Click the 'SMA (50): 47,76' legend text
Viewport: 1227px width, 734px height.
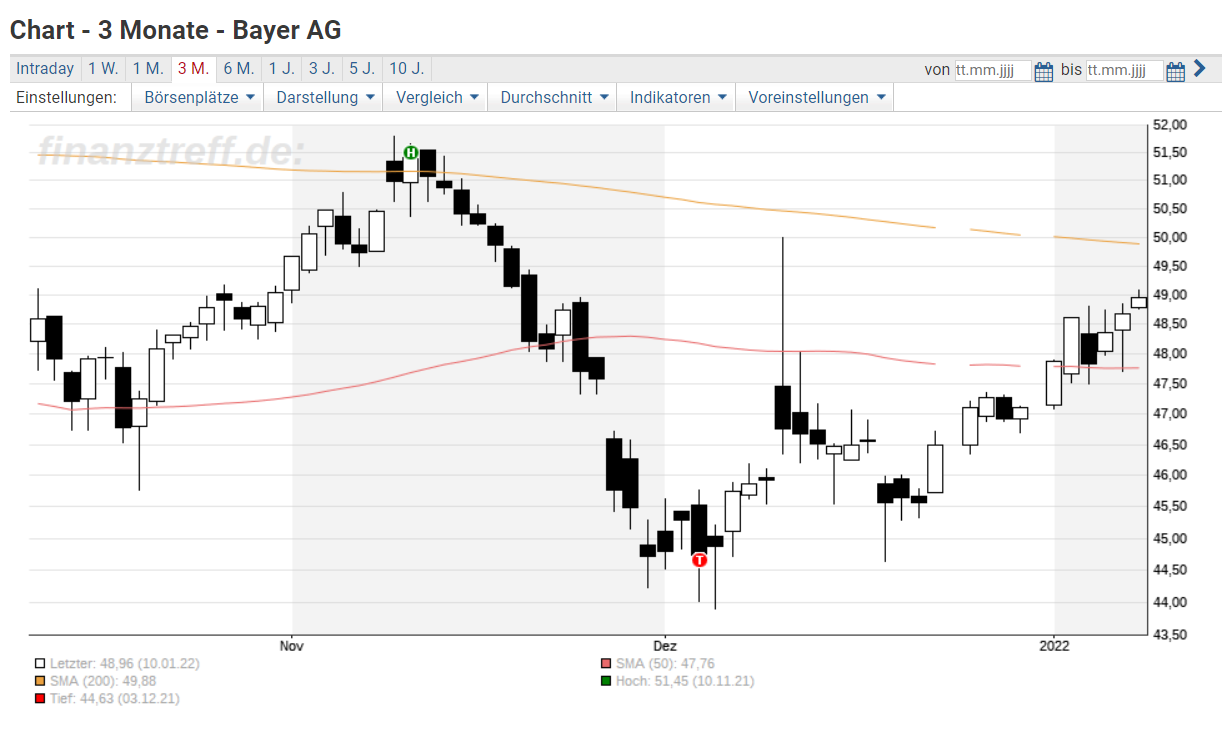click(x=665, y=663)
